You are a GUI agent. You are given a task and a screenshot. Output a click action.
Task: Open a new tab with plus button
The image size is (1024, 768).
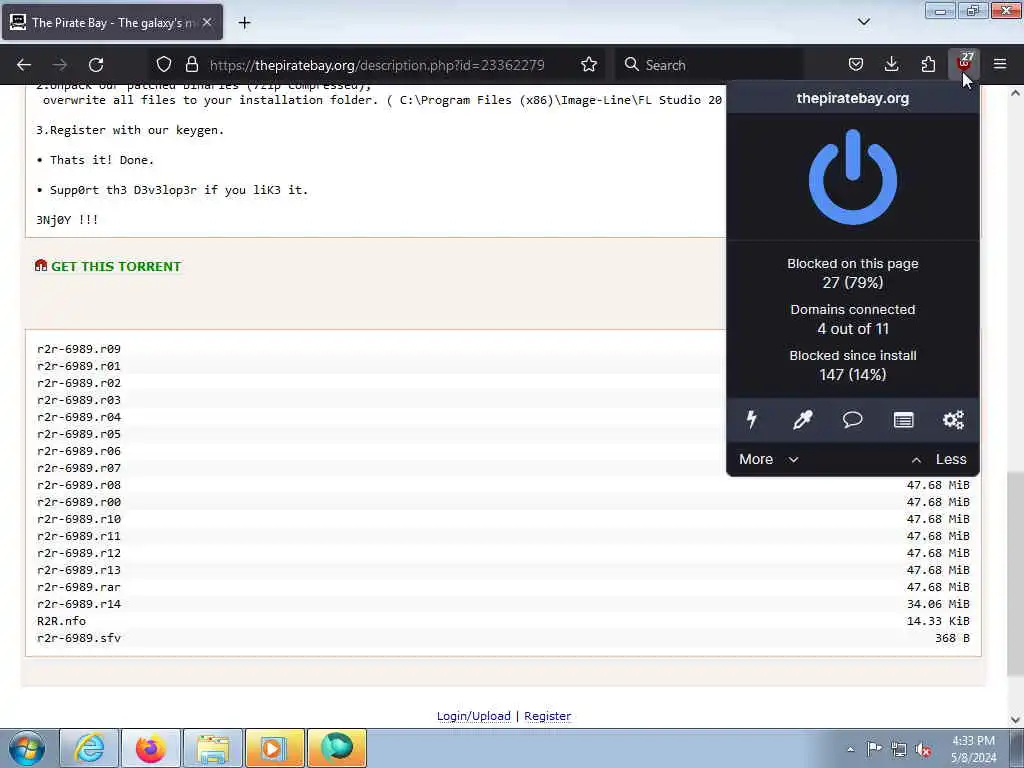(244, 23)
